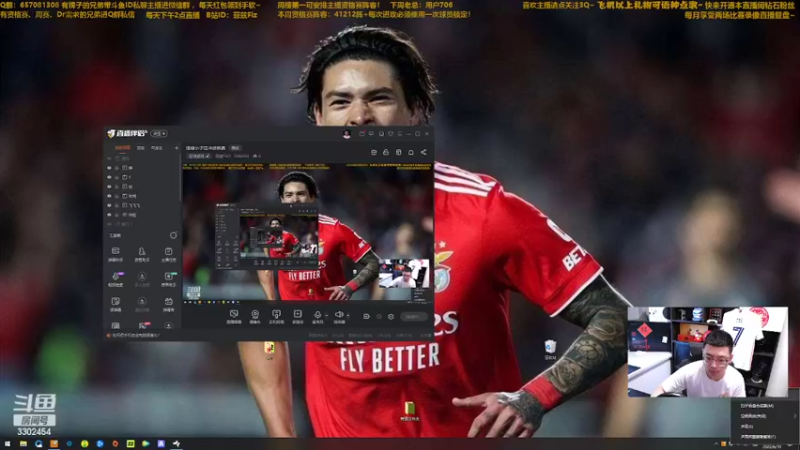800x450 pixels.
Task: Click the speaker volume icon in the bottom toolbar
Action: coord(338,314)
